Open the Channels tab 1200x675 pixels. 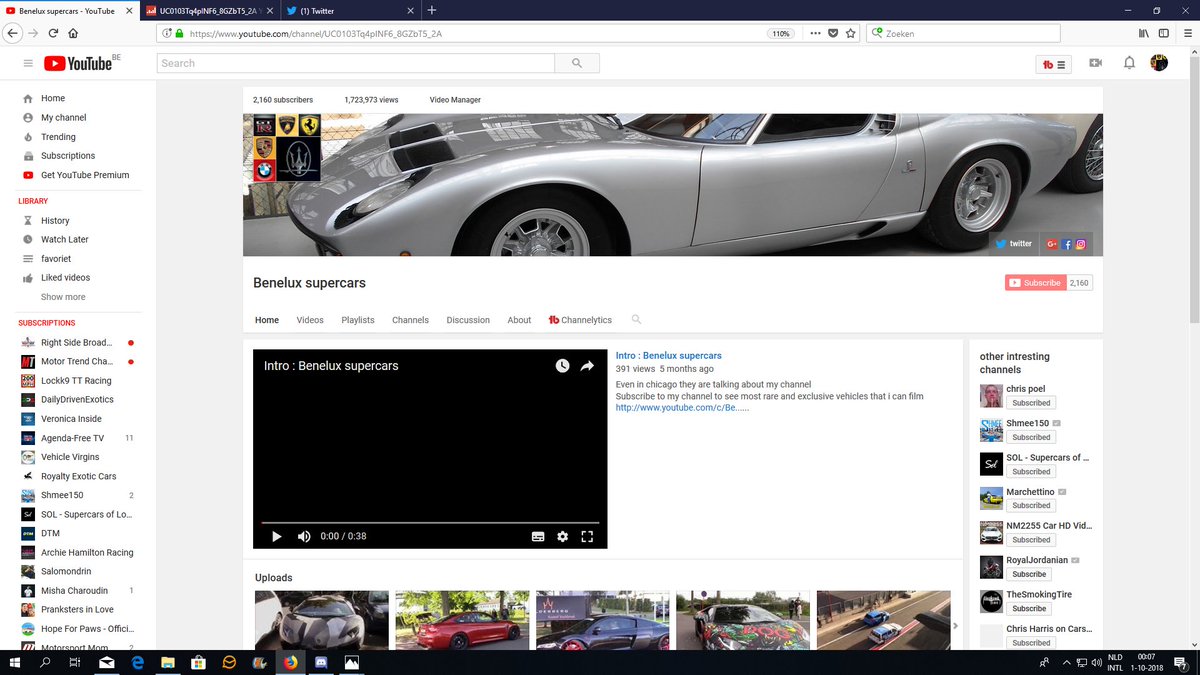[410, 320]
